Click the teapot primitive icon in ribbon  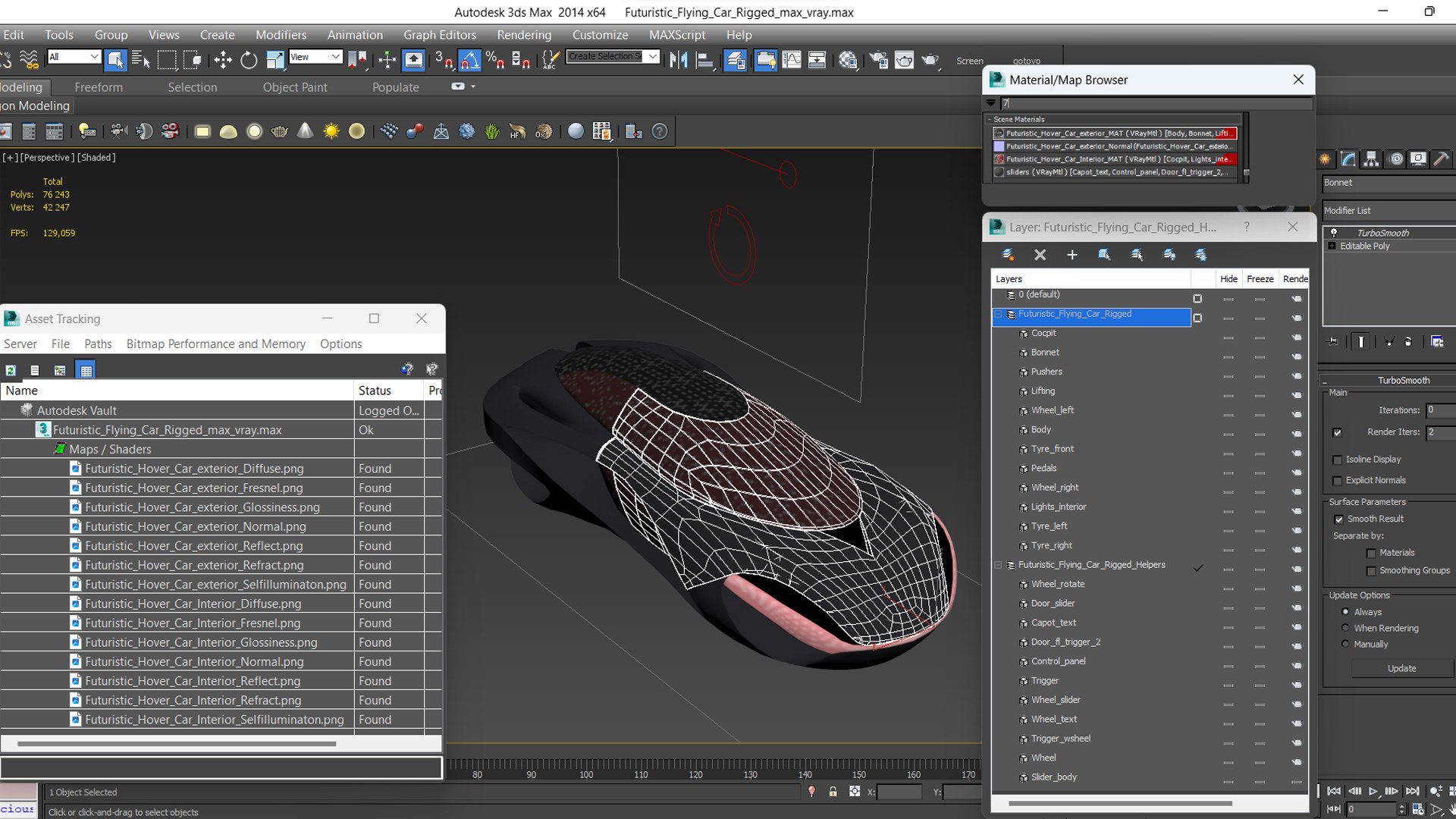(280, 131)
